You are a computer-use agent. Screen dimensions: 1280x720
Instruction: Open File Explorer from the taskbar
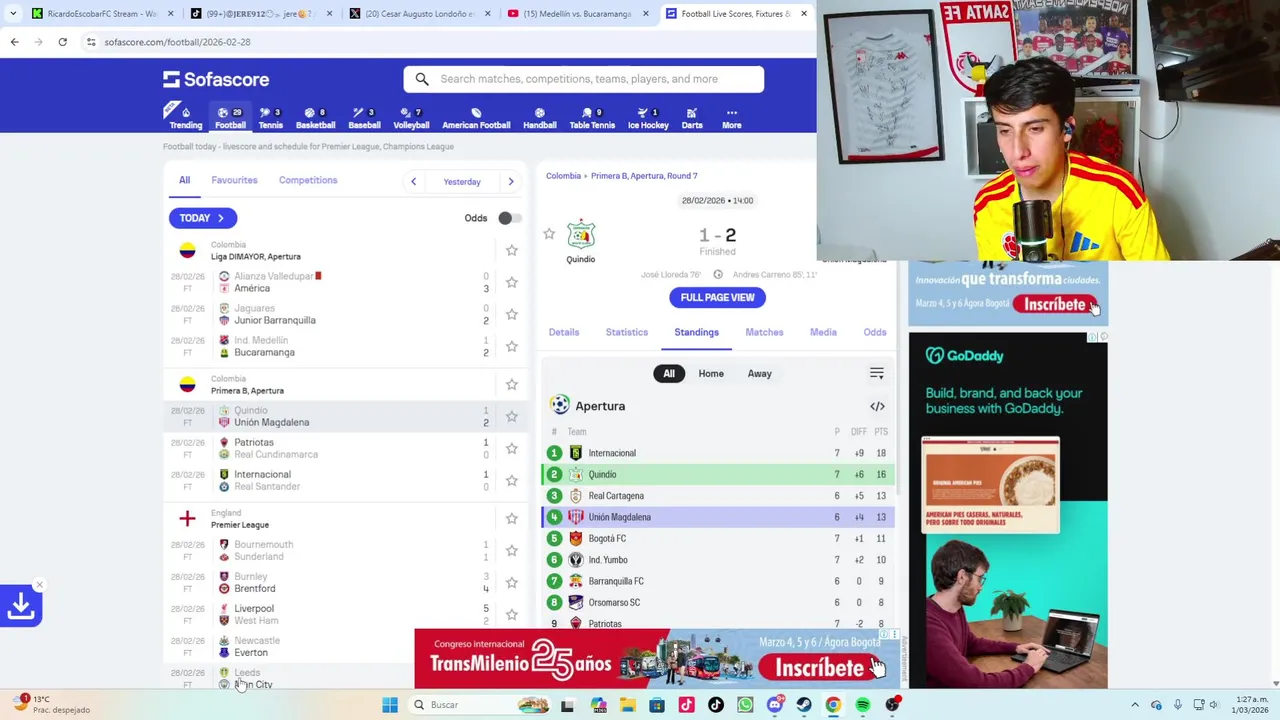(627, 705)
